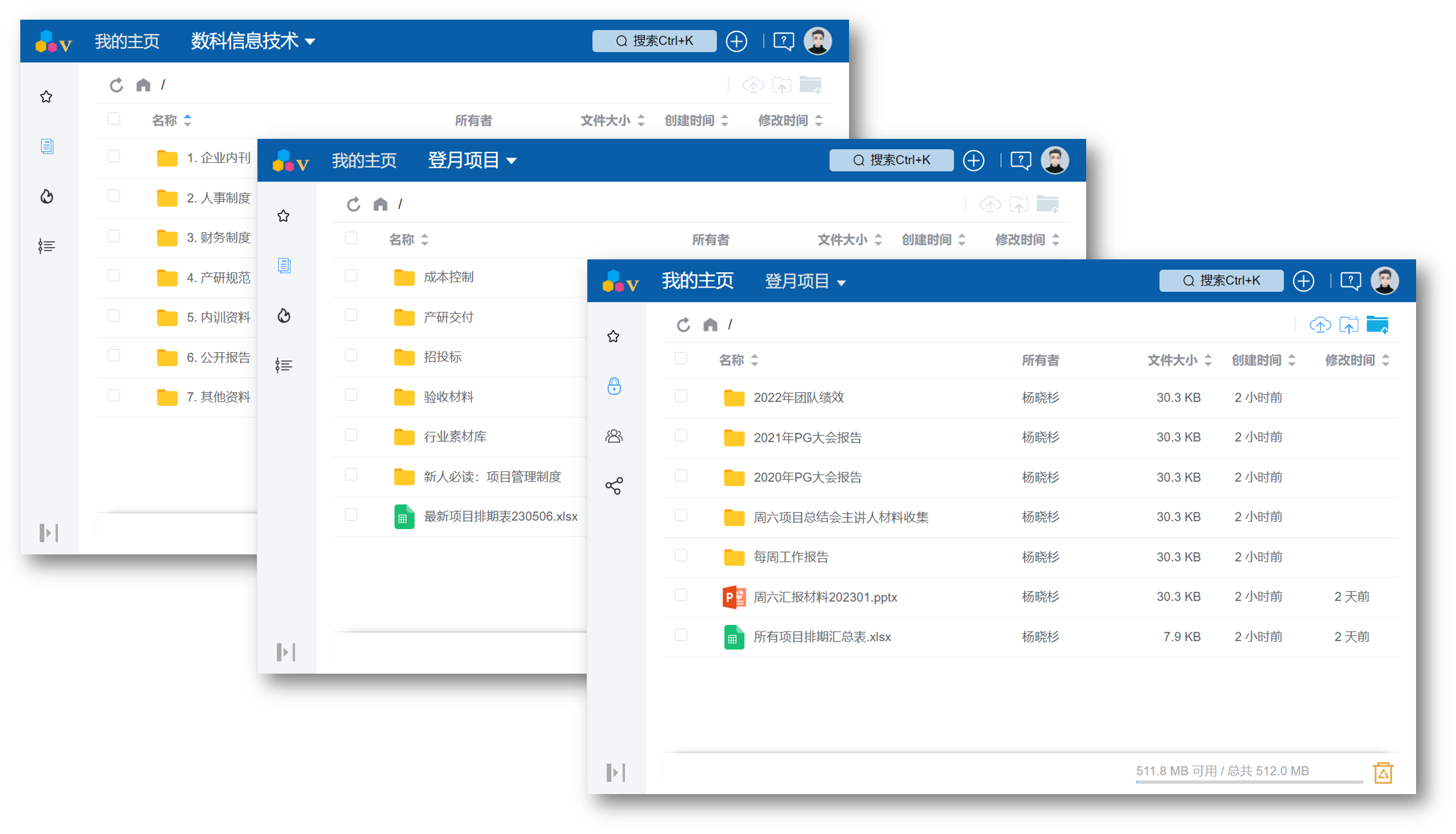
Task: Open the share icon in front sidebar
Action: coord(614,486)
